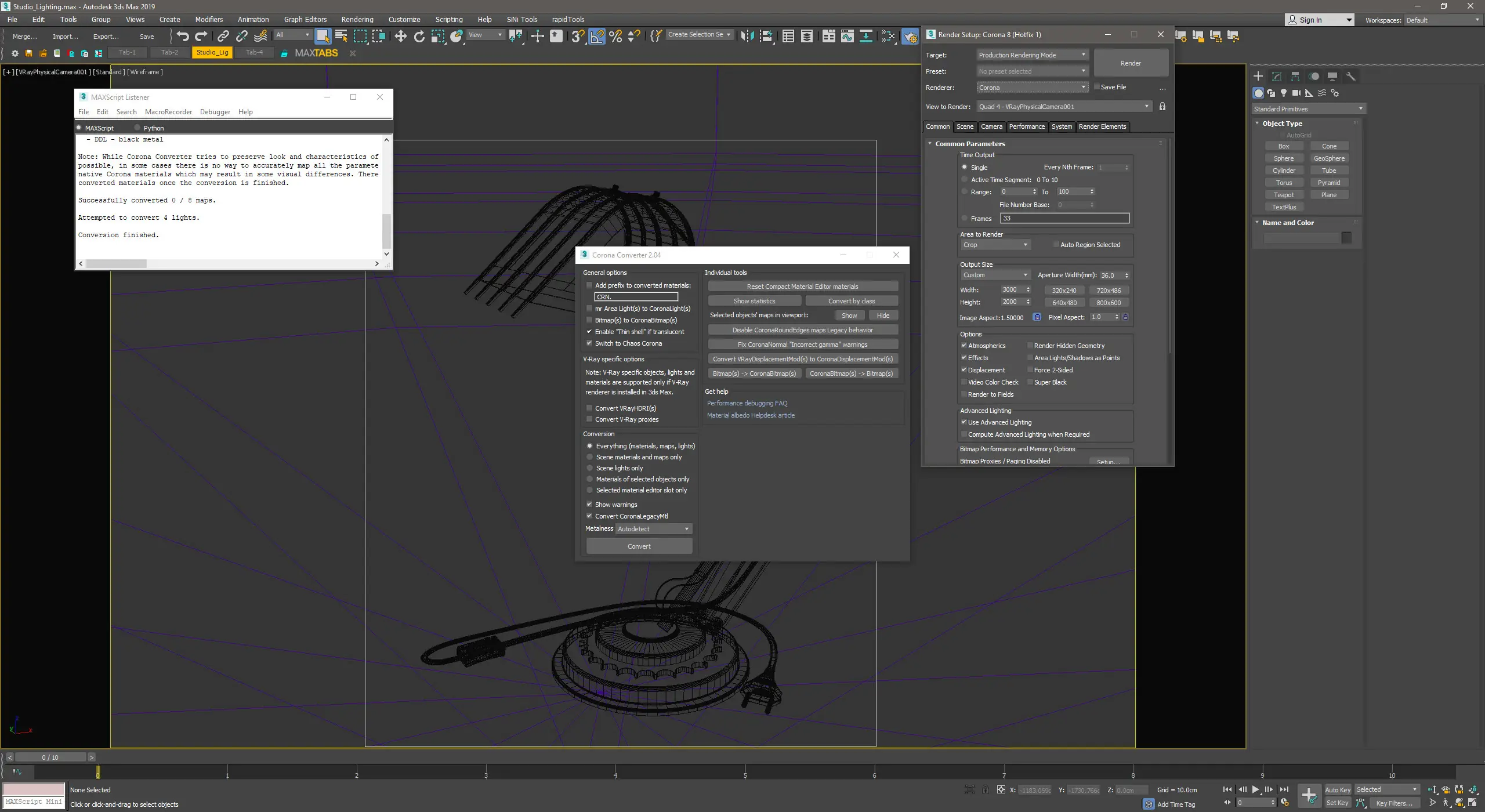Toggle the Angle Snap icon

pyautogui.click(x=597, y=37)
